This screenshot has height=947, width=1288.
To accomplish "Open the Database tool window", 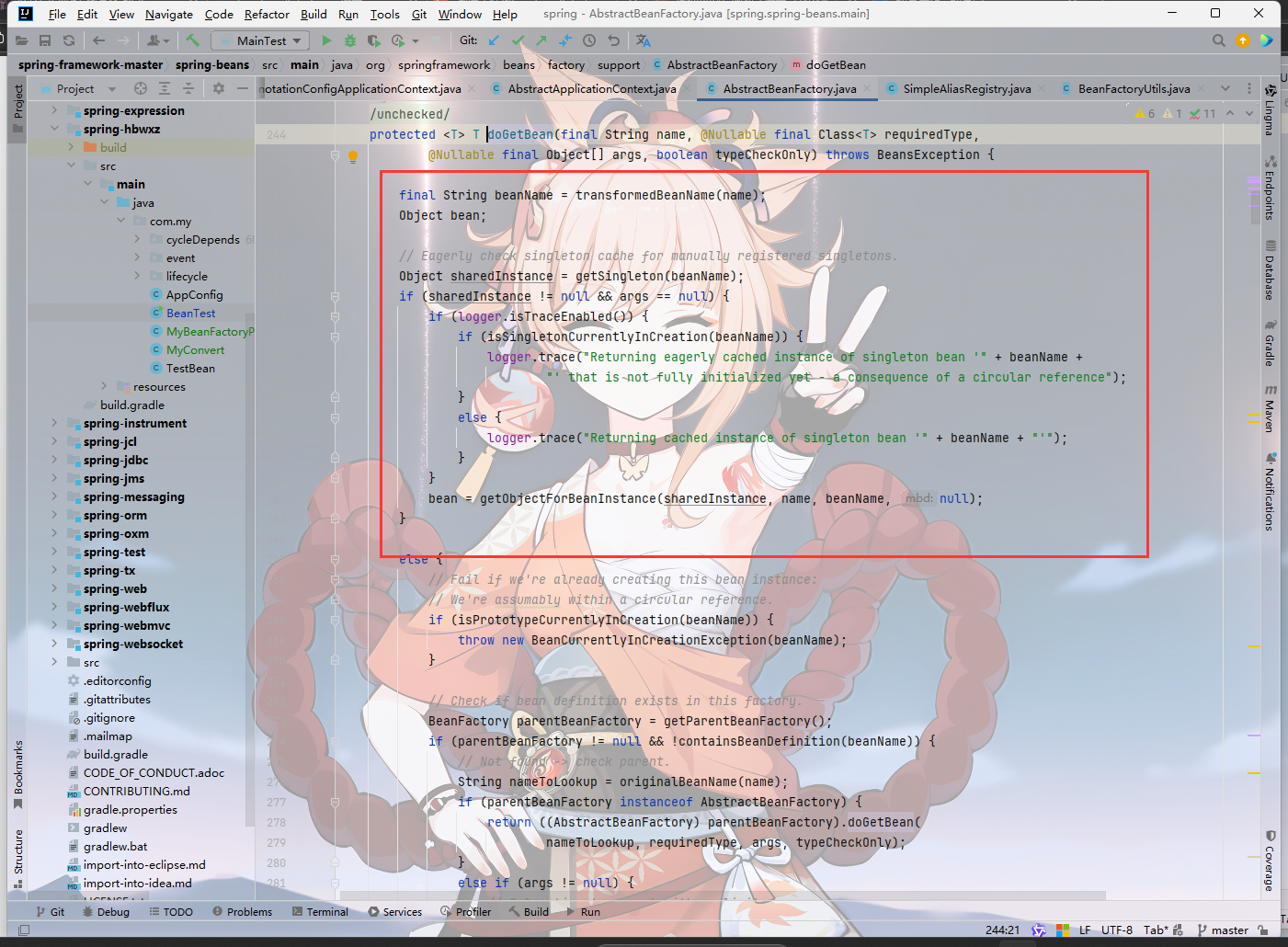I will 1270,270.
